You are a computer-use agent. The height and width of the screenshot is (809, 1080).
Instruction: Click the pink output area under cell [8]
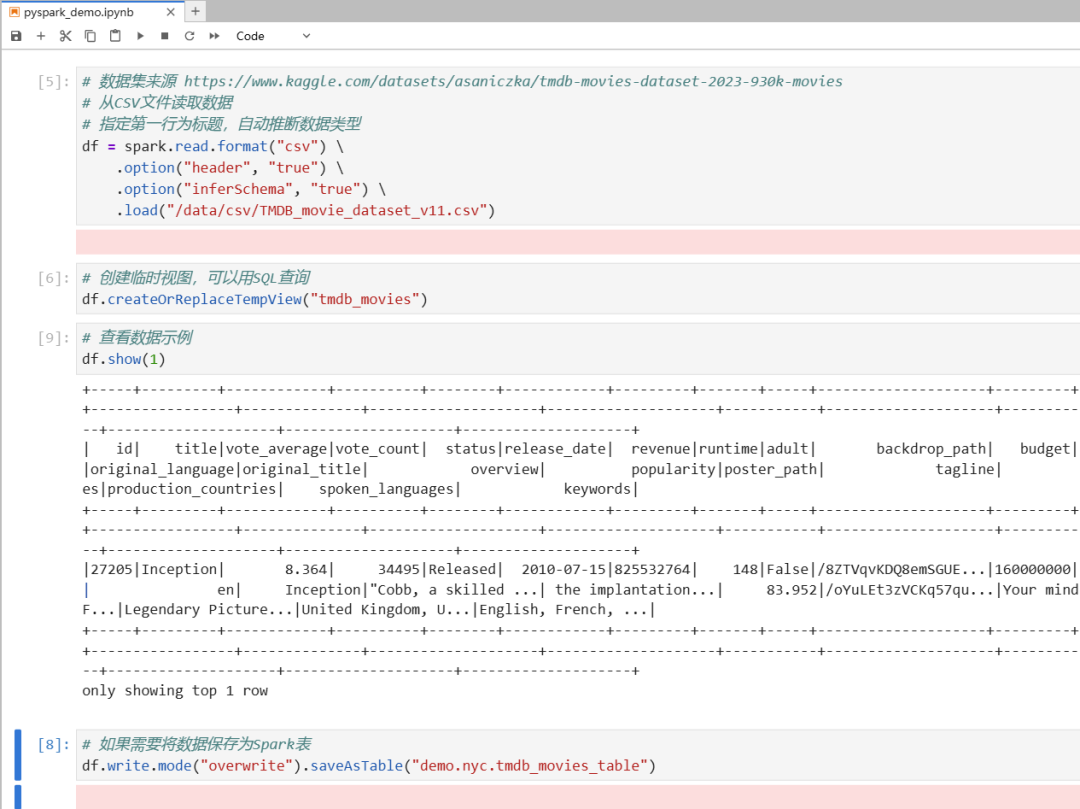pos(578,797)
